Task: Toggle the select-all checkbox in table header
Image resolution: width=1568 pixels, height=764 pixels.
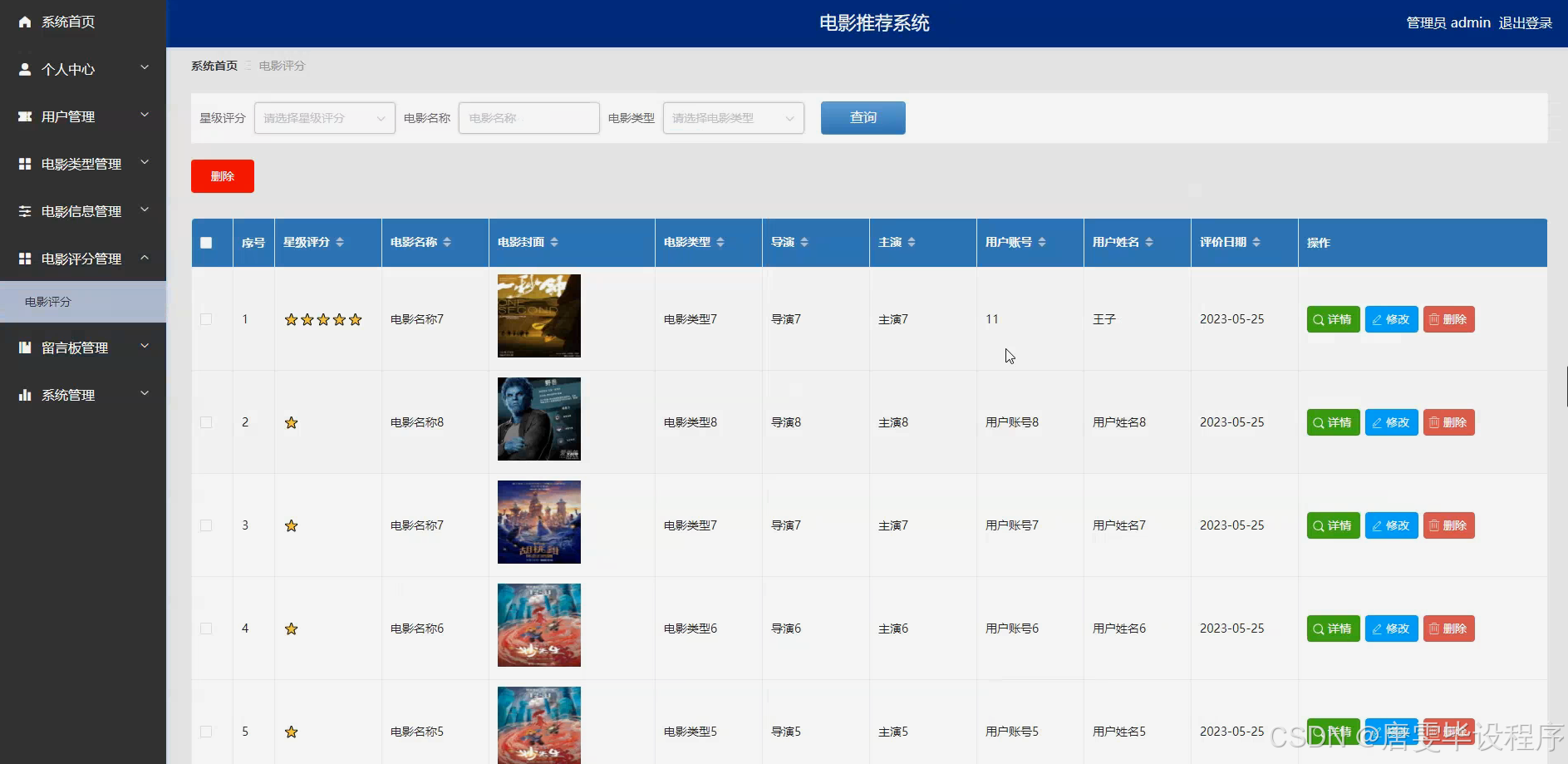Action: point(206,243)
